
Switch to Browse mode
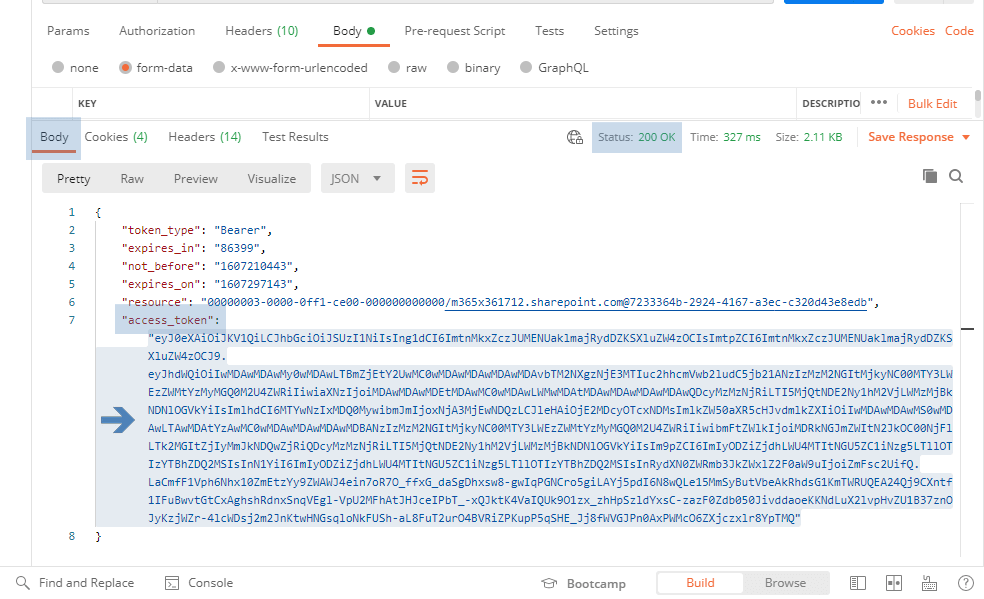coord(785,583)
